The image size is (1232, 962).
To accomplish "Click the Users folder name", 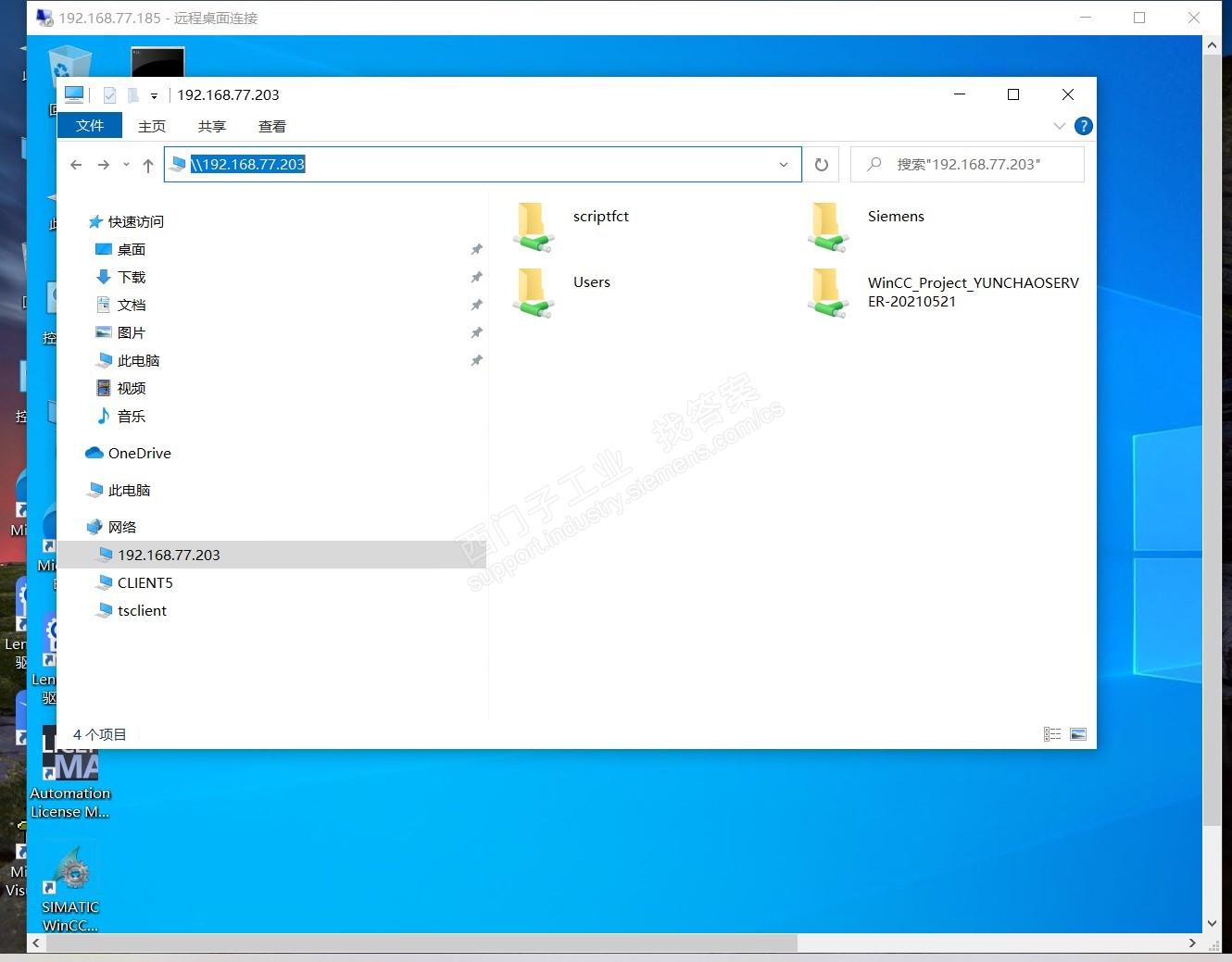I will click(592, 282).
